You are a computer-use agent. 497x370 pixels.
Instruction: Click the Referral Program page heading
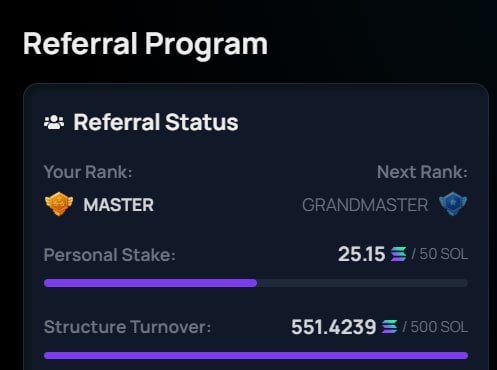[145, 44]
